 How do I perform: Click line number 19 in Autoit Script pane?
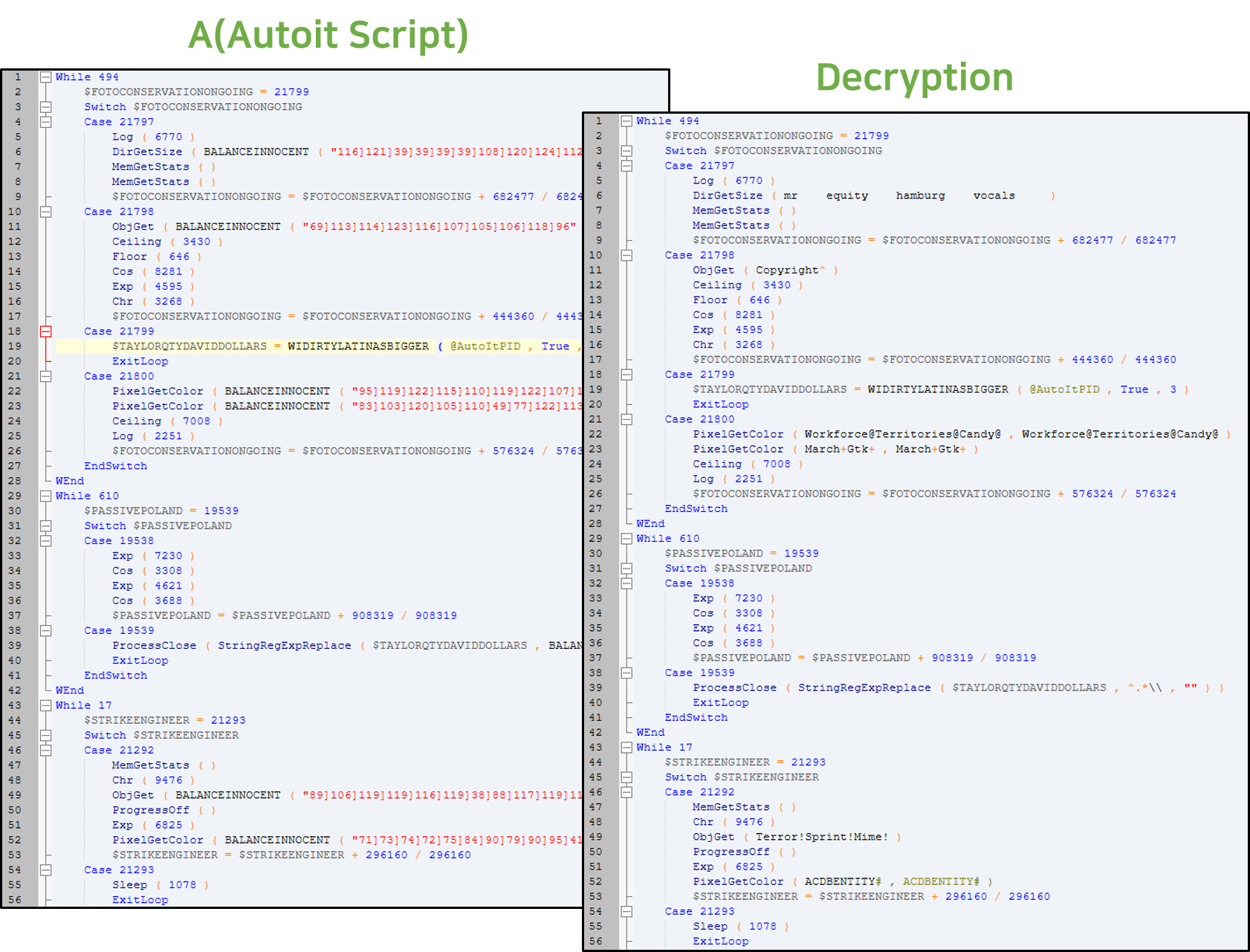pos(15,346)
